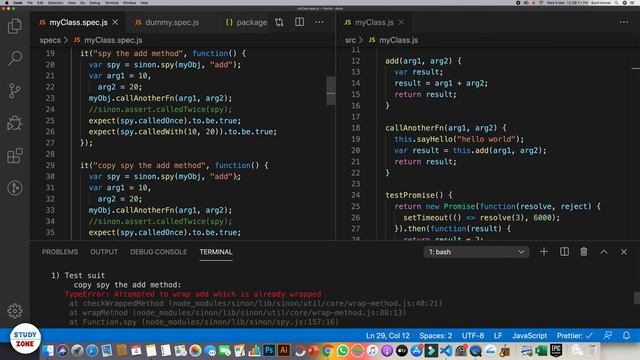Open the Extensions view

pyautogui.click(x=15, y=156)
